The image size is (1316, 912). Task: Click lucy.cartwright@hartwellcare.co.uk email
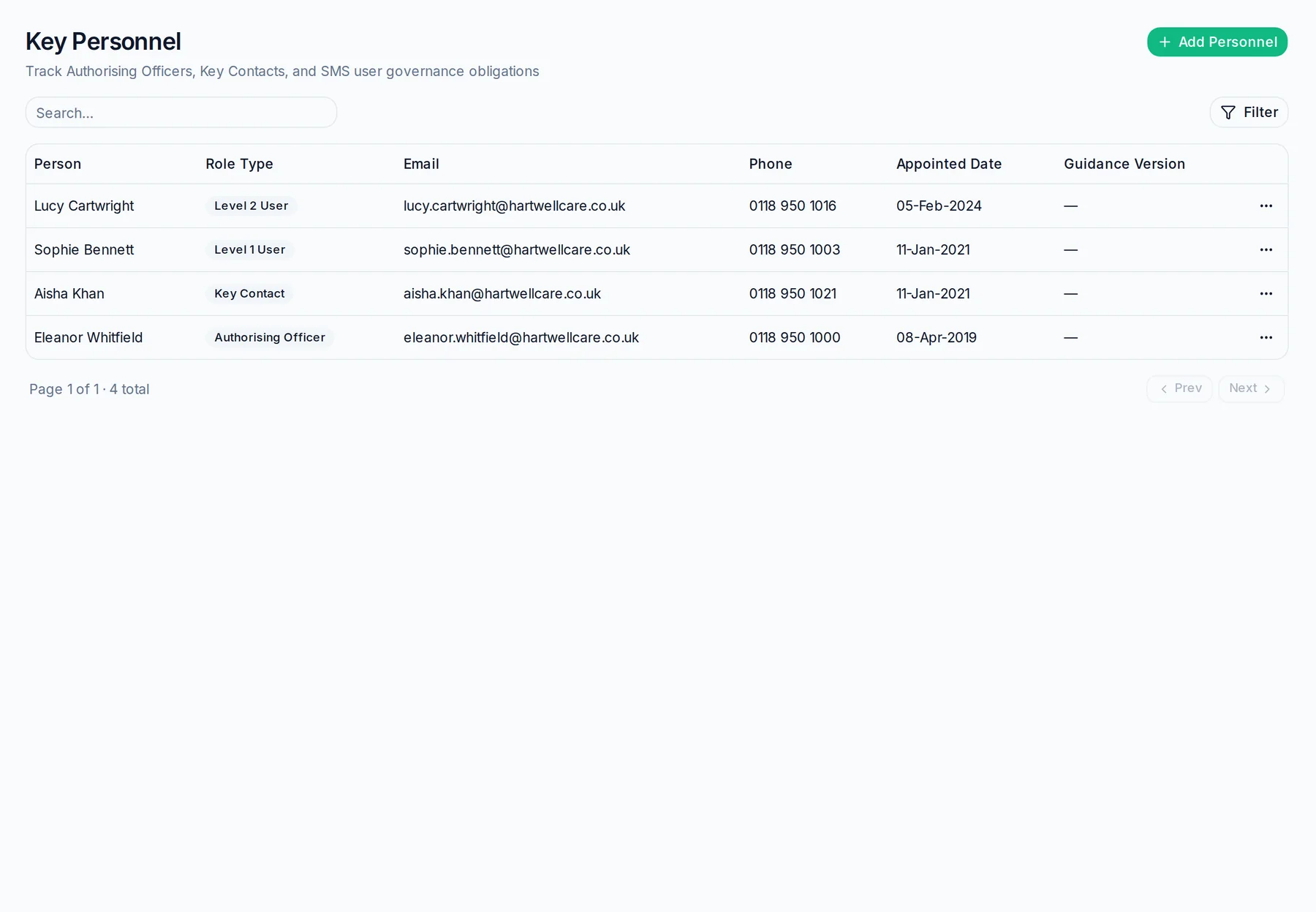click(x=515, y=206)
